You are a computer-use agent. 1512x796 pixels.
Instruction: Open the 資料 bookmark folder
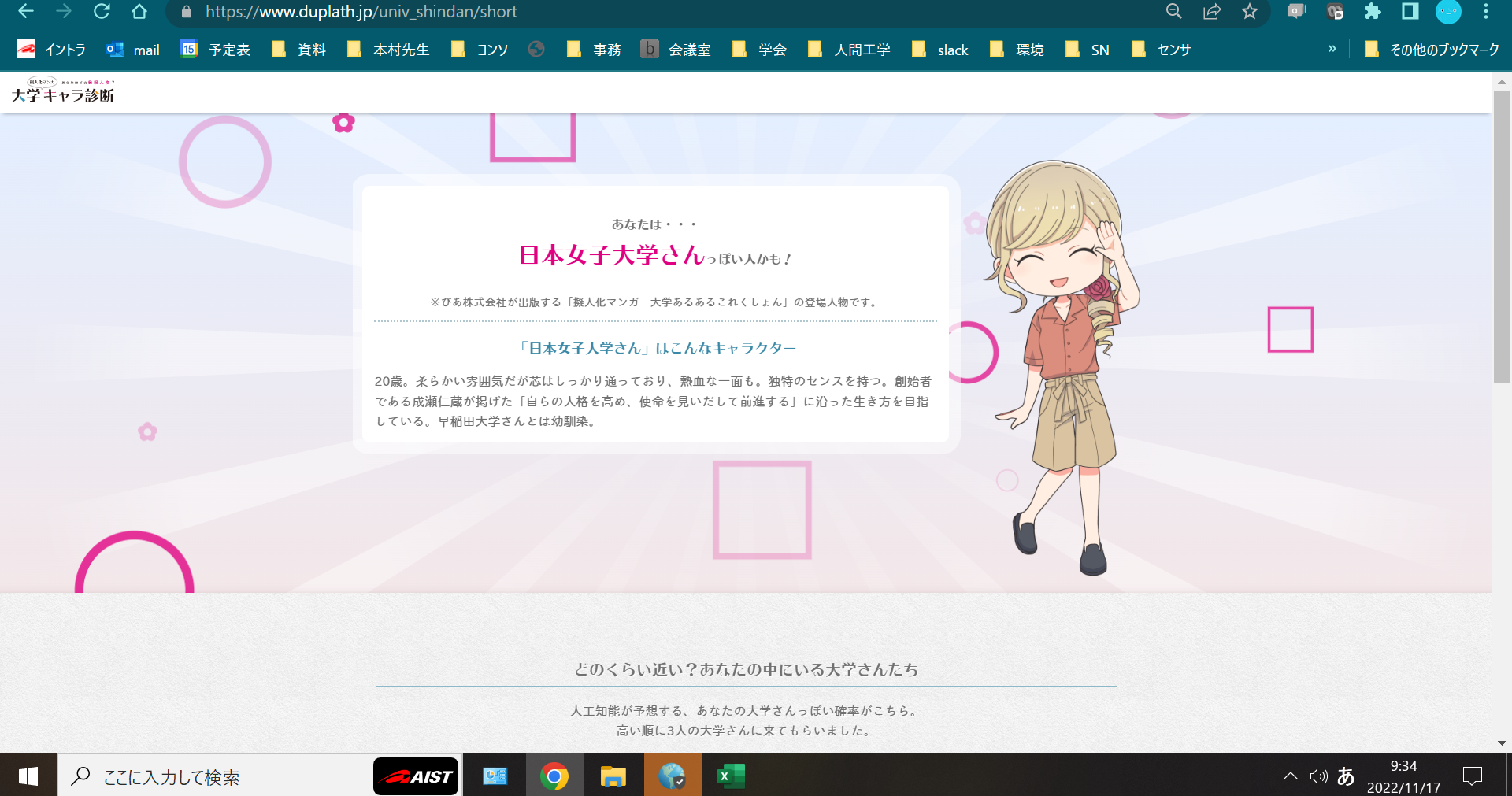pyautogui.click(x=298, y=50)
